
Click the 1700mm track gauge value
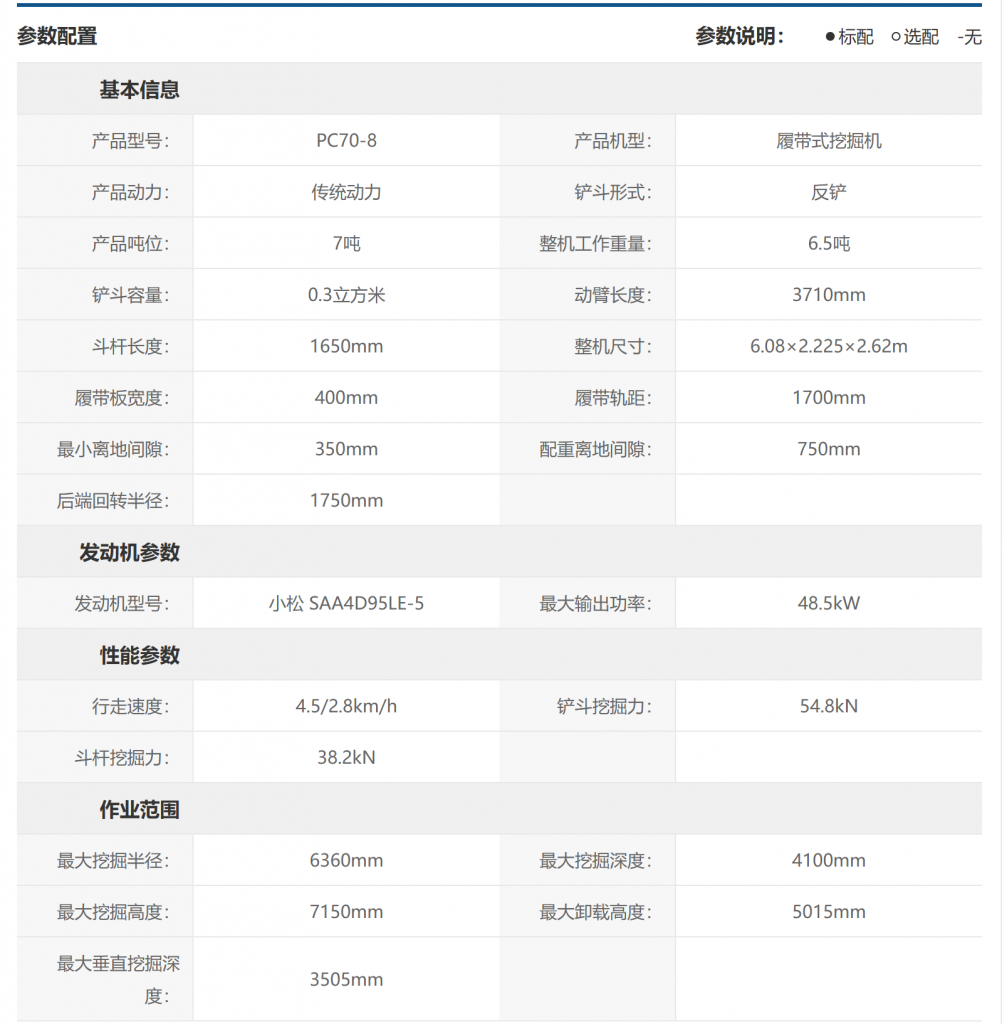coord(829,398)
